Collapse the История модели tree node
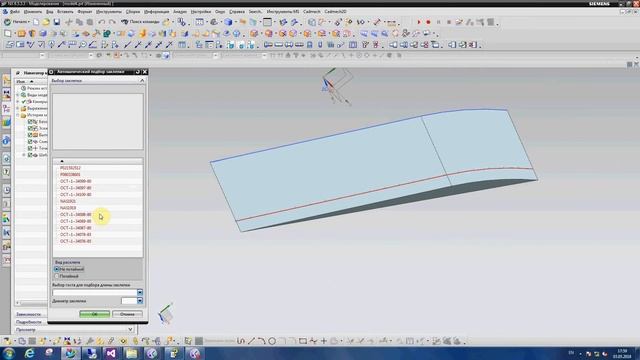 point(18,115)
